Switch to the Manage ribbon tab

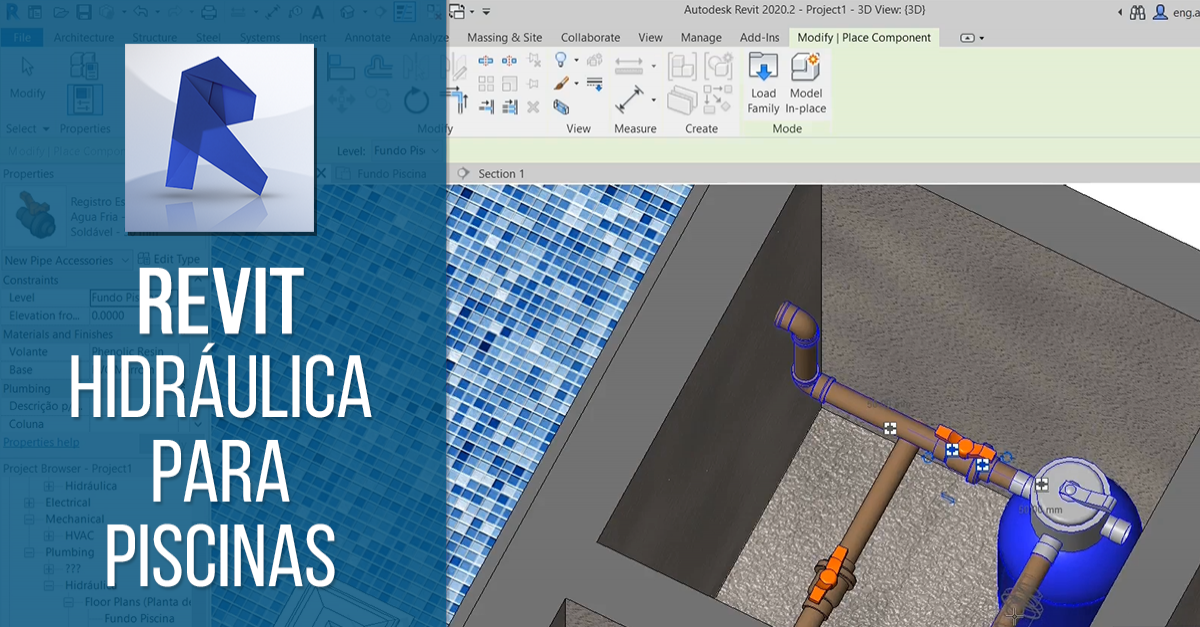coord(701,38)
